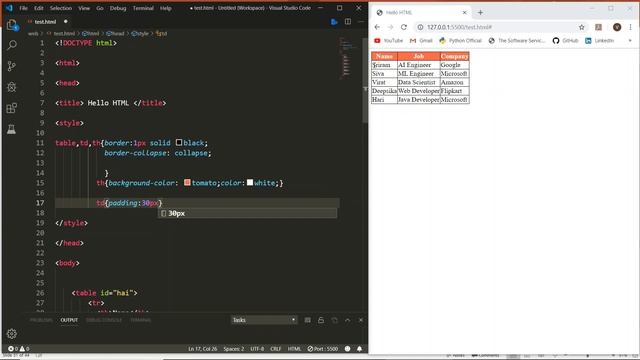This screenshot has width=640, height=360.
Task: Switch to the OUTPUT panel tab
Action: click(x=69, y=320)
